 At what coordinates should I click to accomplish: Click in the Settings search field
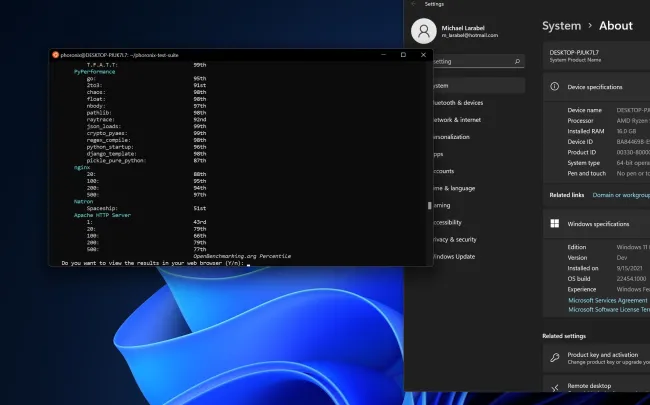pyautogui.click(x=479, y=61)
